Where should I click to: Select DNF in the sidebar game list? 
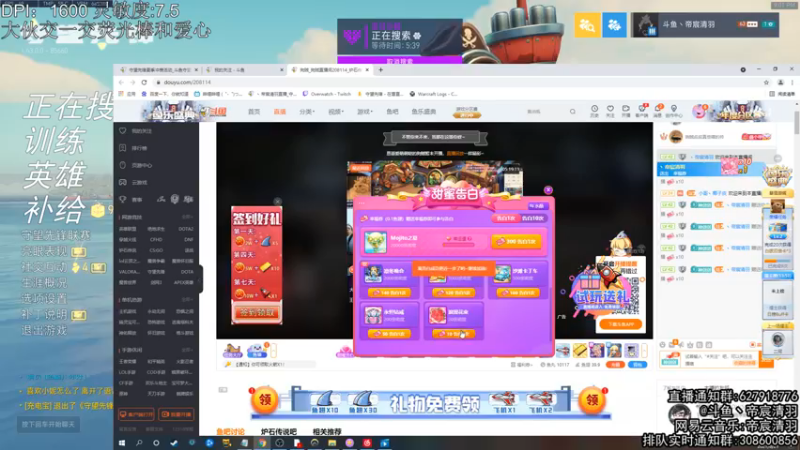[189, 239]
